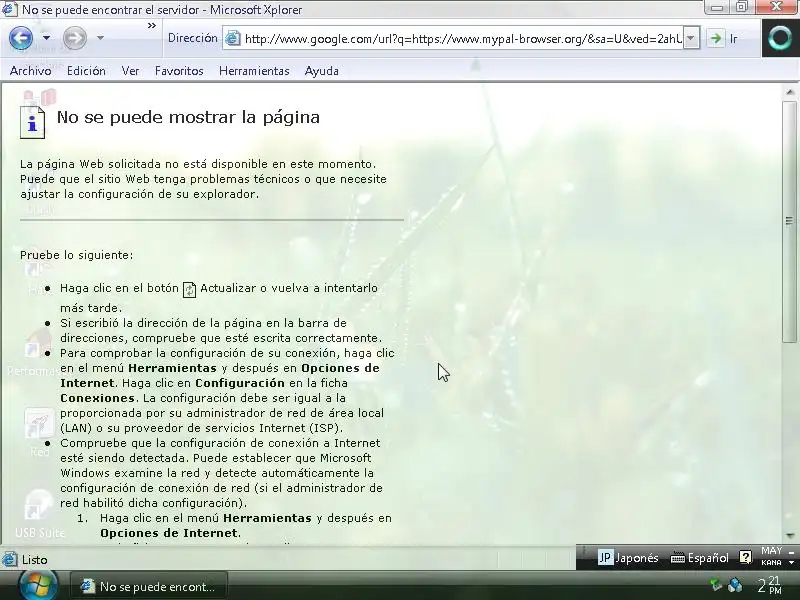Click the heading No se puede mostrar la página
This screenshot has width=800, height=600.
coord(188,118)
